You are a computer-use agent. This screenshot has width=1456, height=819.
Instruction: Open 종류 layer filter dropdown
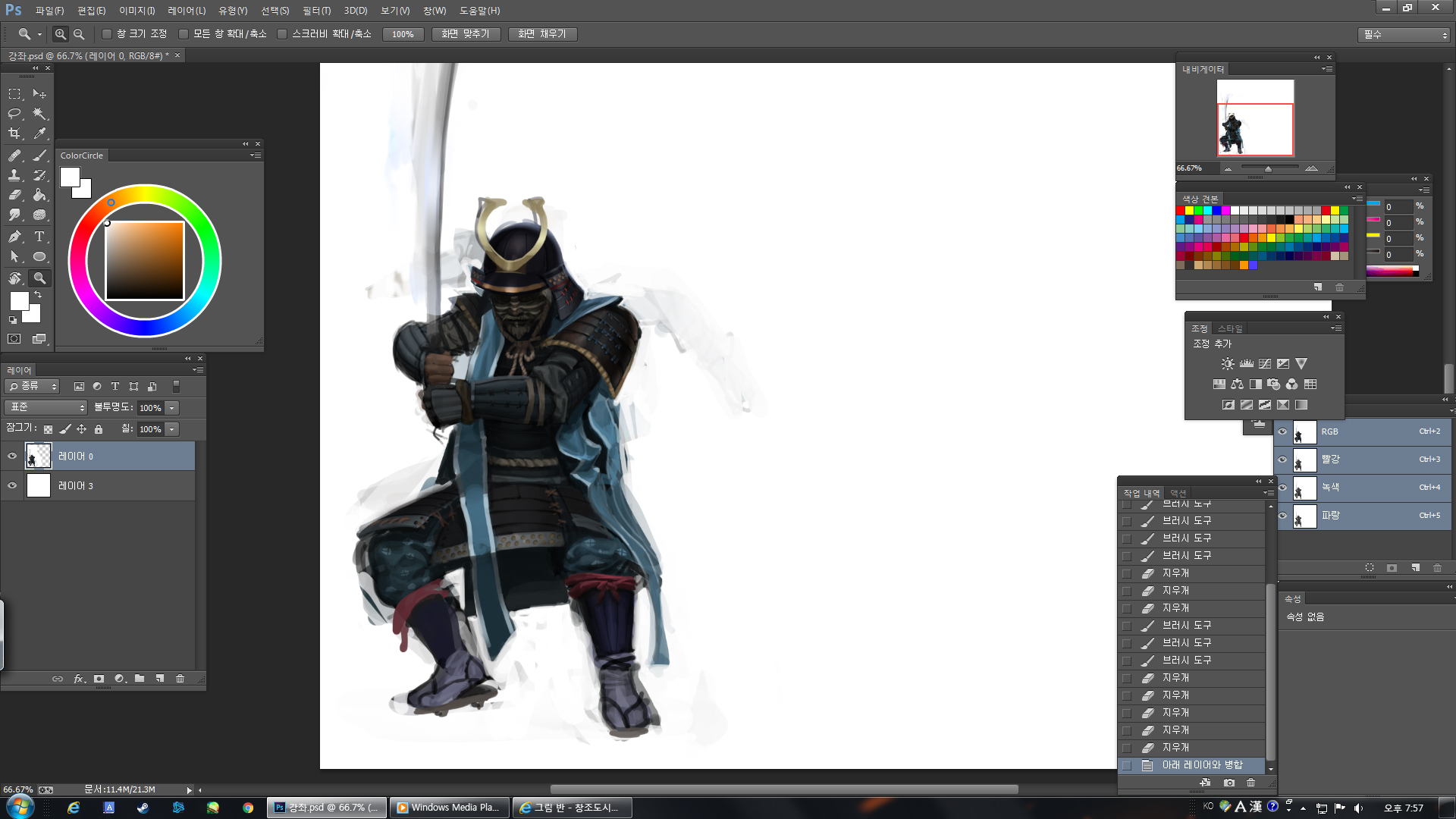pyautogui.click(x=32, y=387)
